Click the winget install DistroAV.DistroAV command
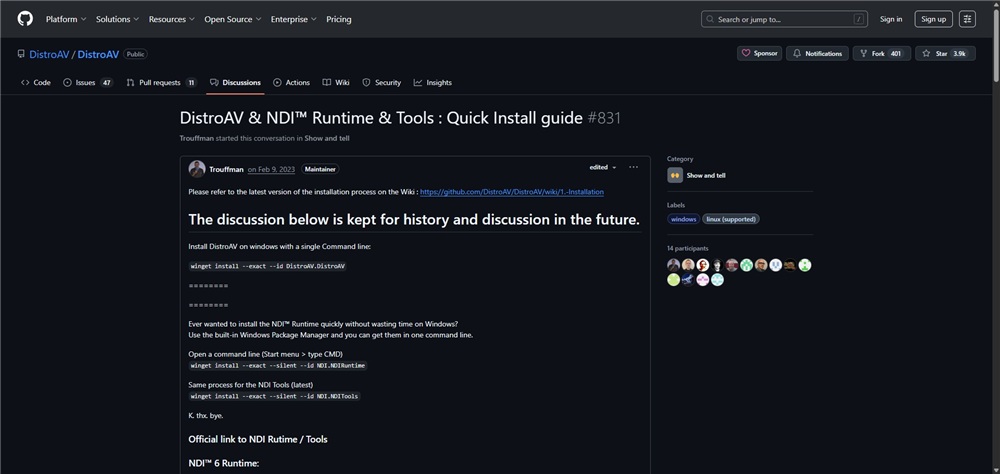The height and width of the screenshot is (474, 1000). (x=268, y=266)
